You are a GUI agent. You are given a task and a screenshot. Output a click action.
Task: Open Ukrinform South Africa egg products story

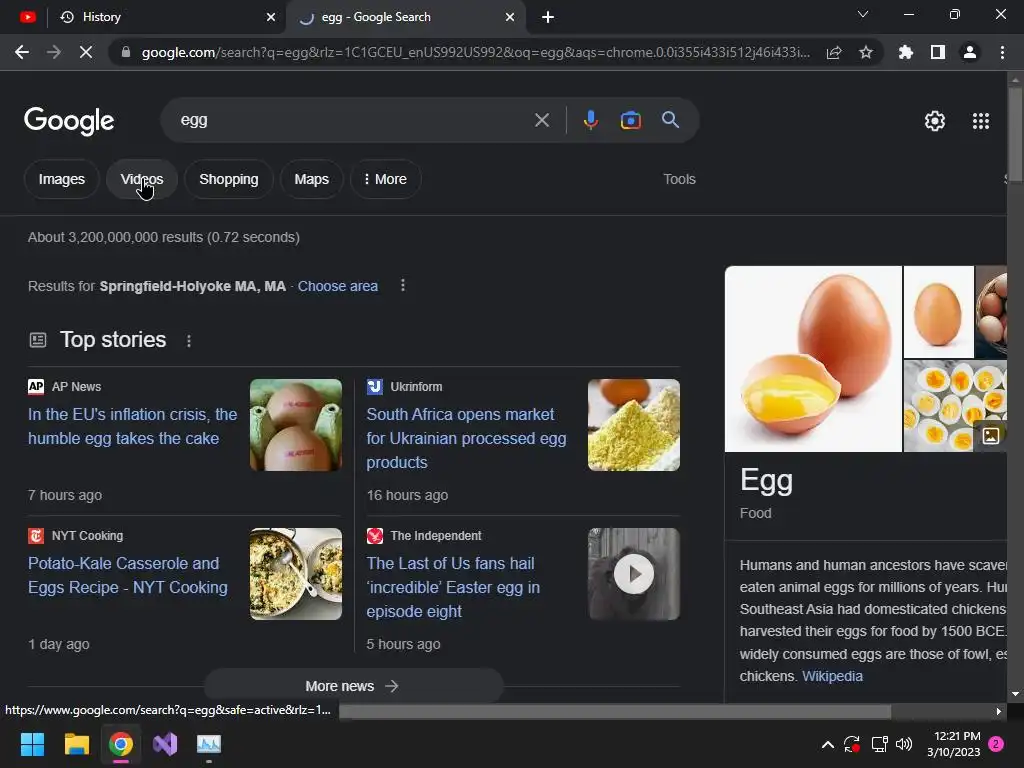466,438
